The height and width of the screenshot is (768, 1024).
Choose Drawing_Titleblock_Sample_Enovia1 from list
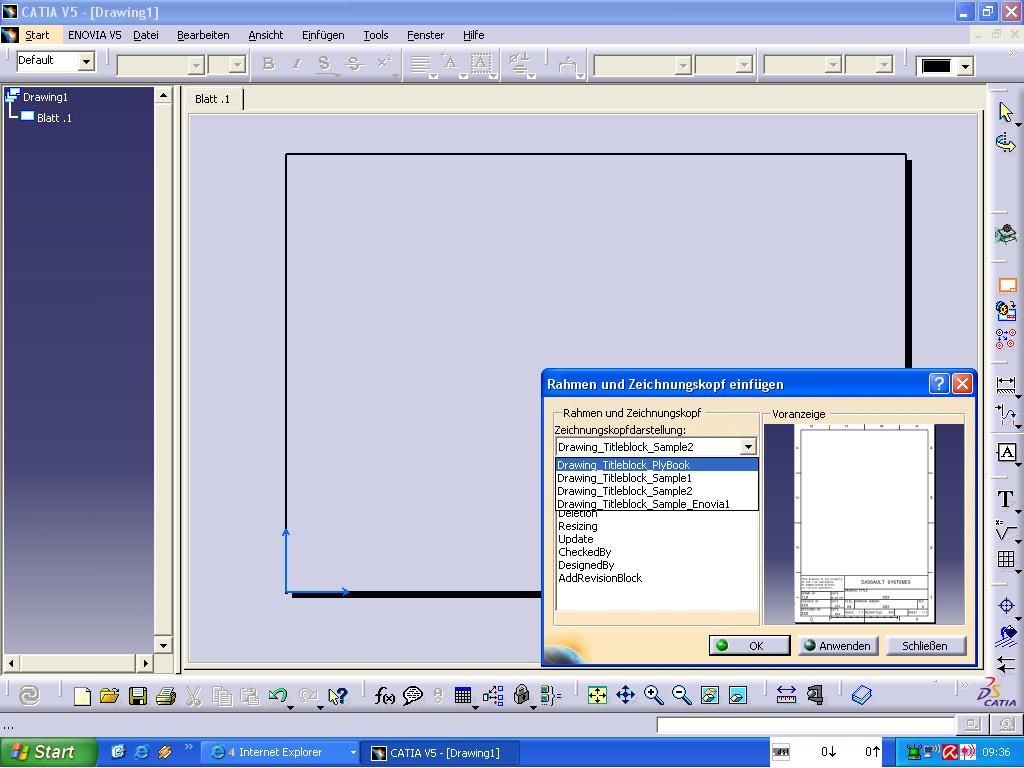click(x=656, y=504)
